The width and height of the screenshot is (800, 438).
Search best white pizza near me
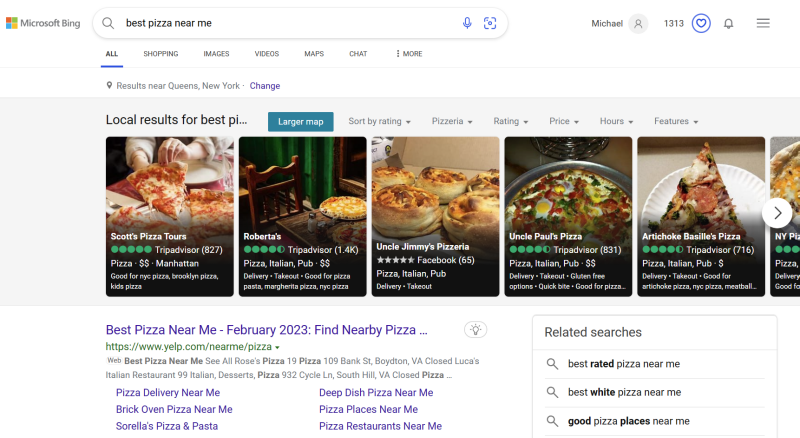click(x=624, y=392)
